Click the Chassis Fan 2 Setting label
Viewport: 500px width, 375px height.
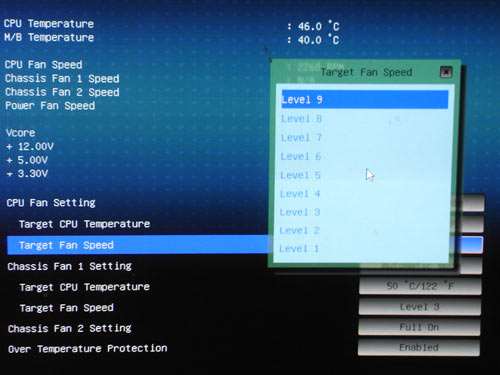click(70, 328)
